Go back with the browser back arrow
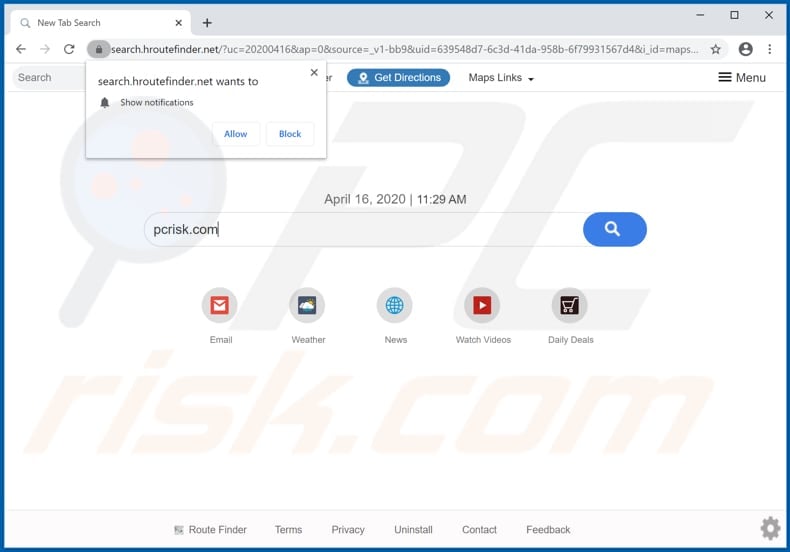Screen dimensions: 790x552 click(21, 49)
